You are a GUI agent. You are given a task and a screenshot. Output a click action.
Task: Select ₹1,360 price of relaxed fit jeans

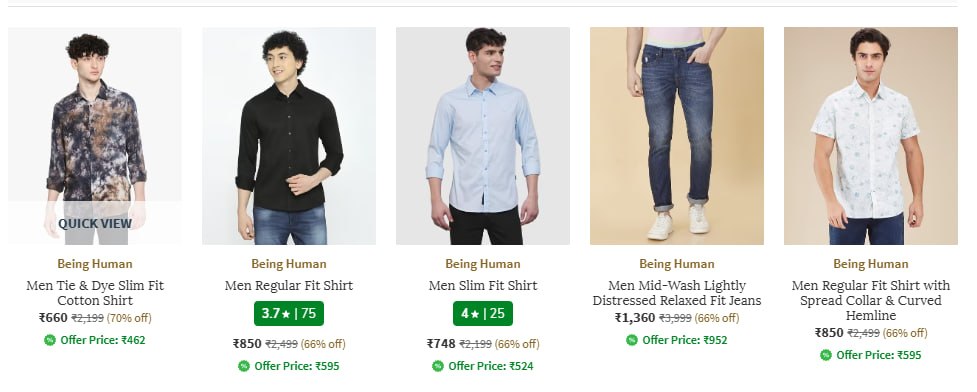click(x=635, y=318)
